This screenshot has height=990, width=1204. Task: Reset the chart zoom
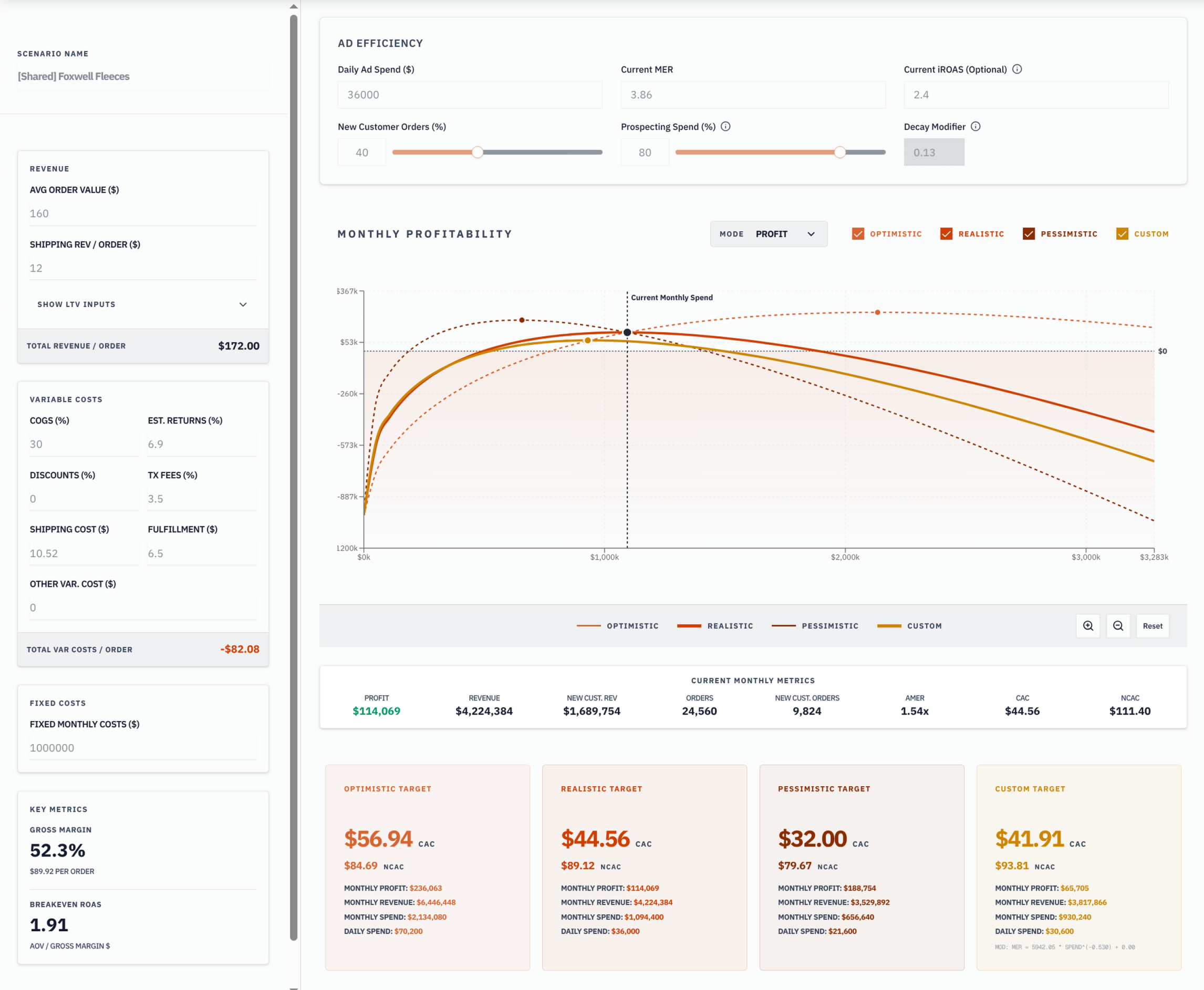[x=1152, y=626]
